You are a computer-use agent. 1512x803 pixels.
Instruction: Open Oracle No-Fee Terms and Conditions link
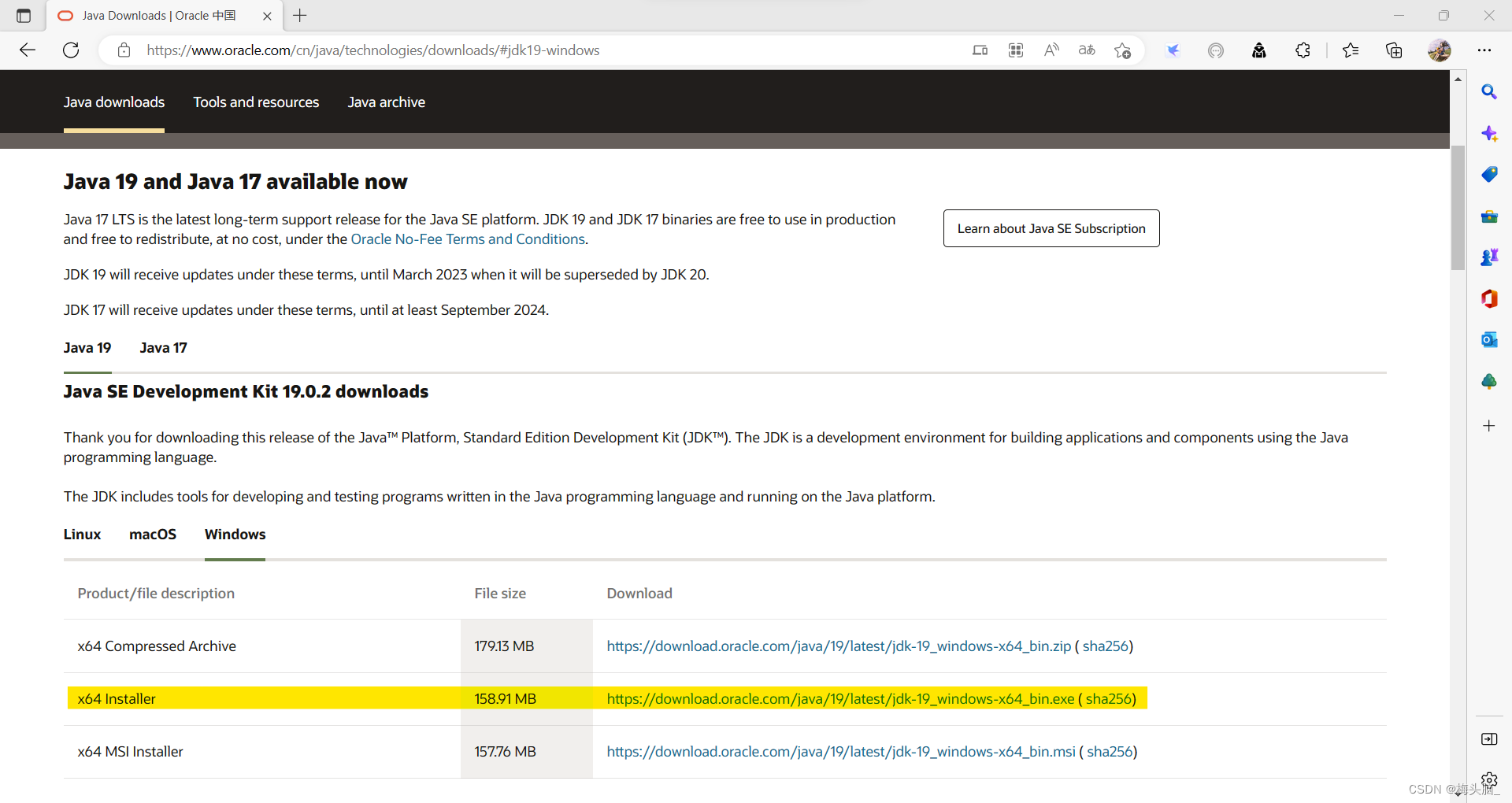point(468,239)
